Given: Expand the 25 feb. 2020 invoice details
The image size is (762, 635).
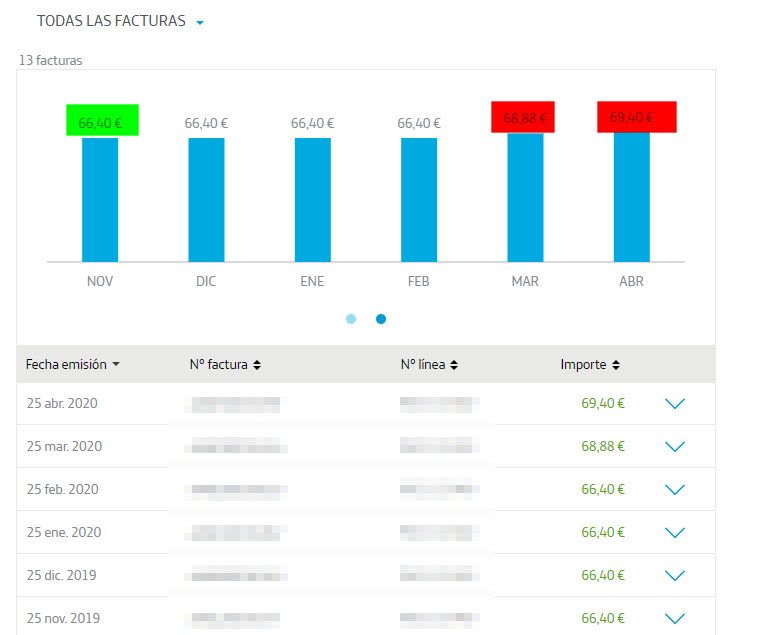Looking at the screenshot, I should (675, 490).
